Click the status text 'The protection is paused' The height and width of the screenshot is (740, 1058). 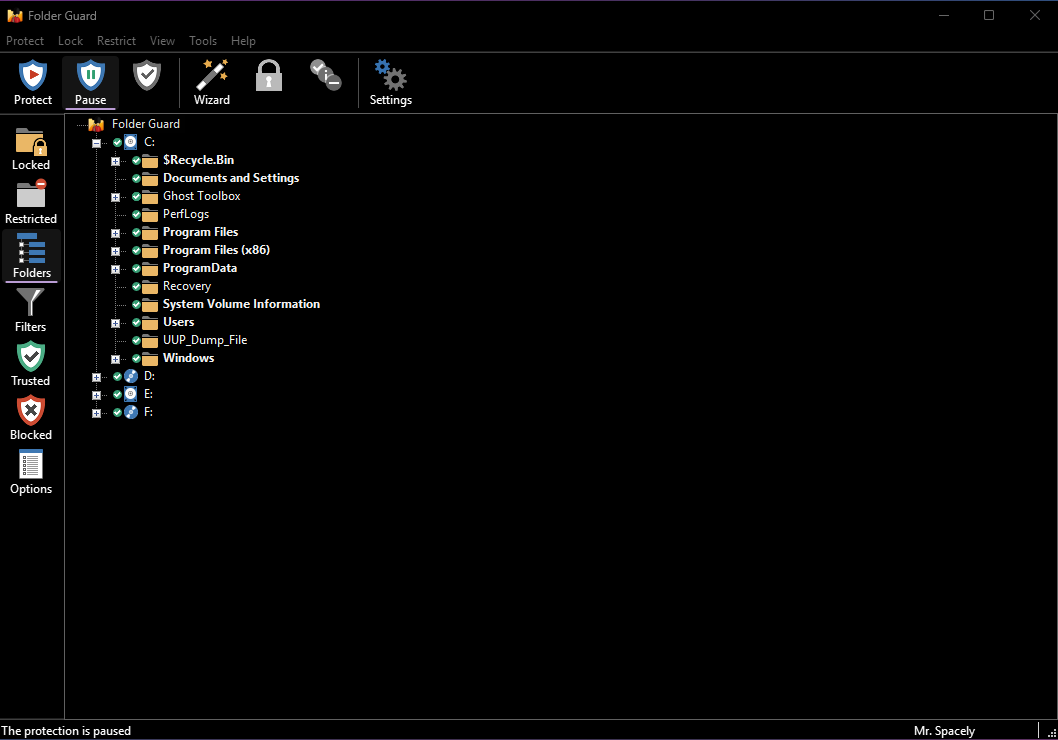coord(66,731)
